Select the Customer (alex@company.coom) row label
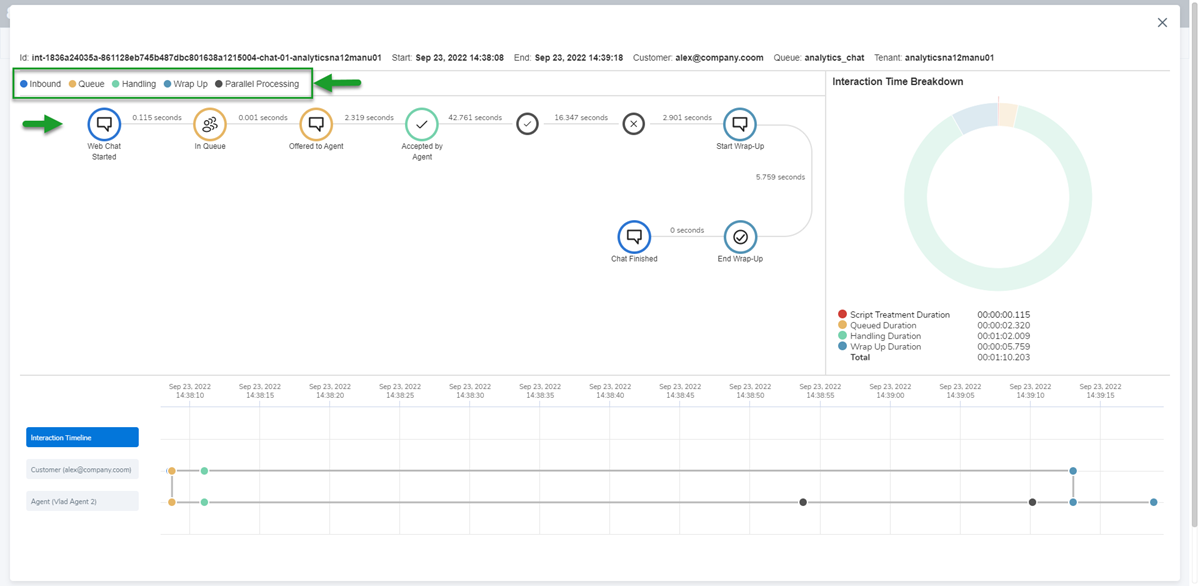The image size is (1200, 586). [82, 469]
